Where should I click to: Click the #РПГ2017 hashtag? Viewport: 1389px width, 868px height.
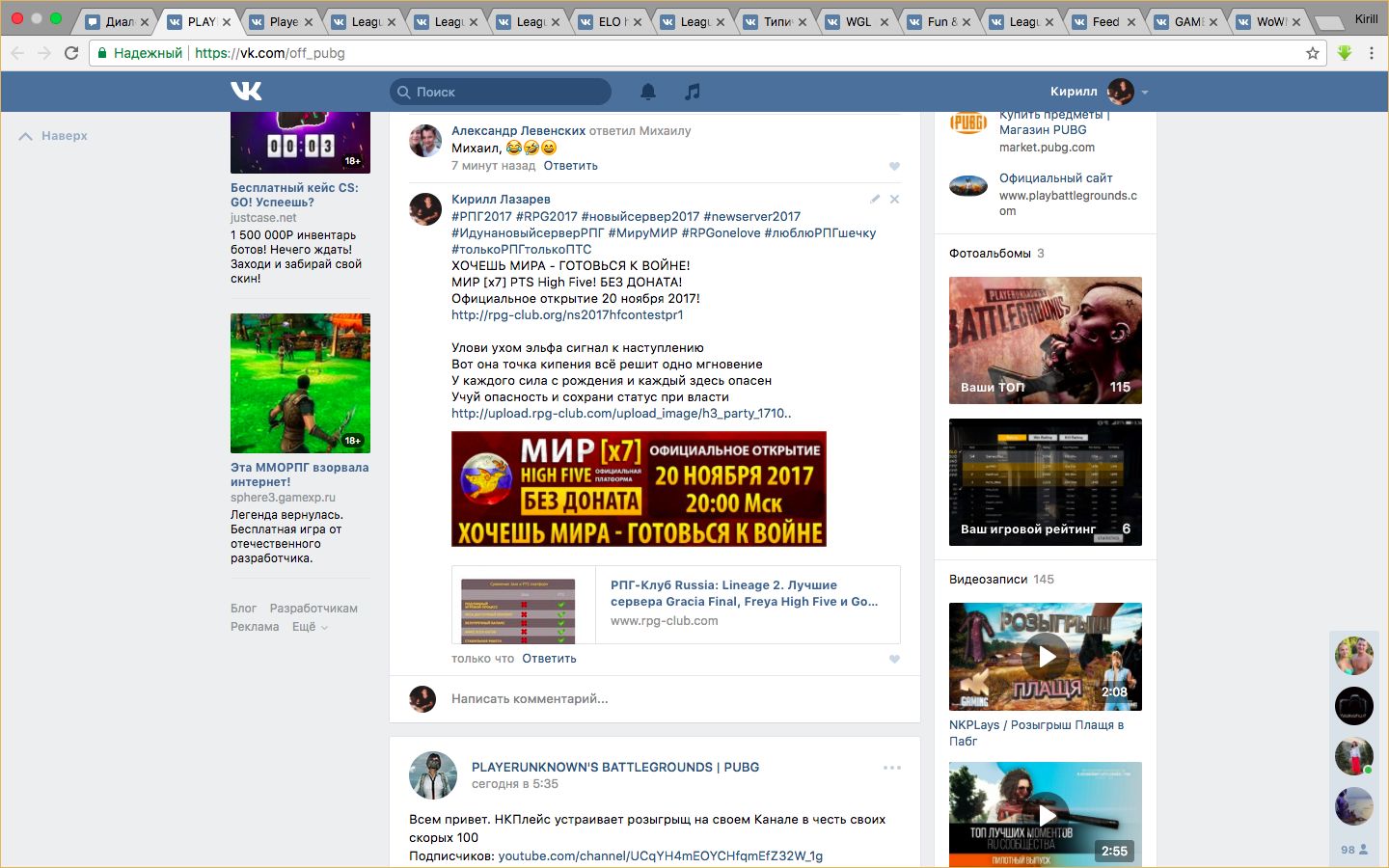click(x=481, y=216)
